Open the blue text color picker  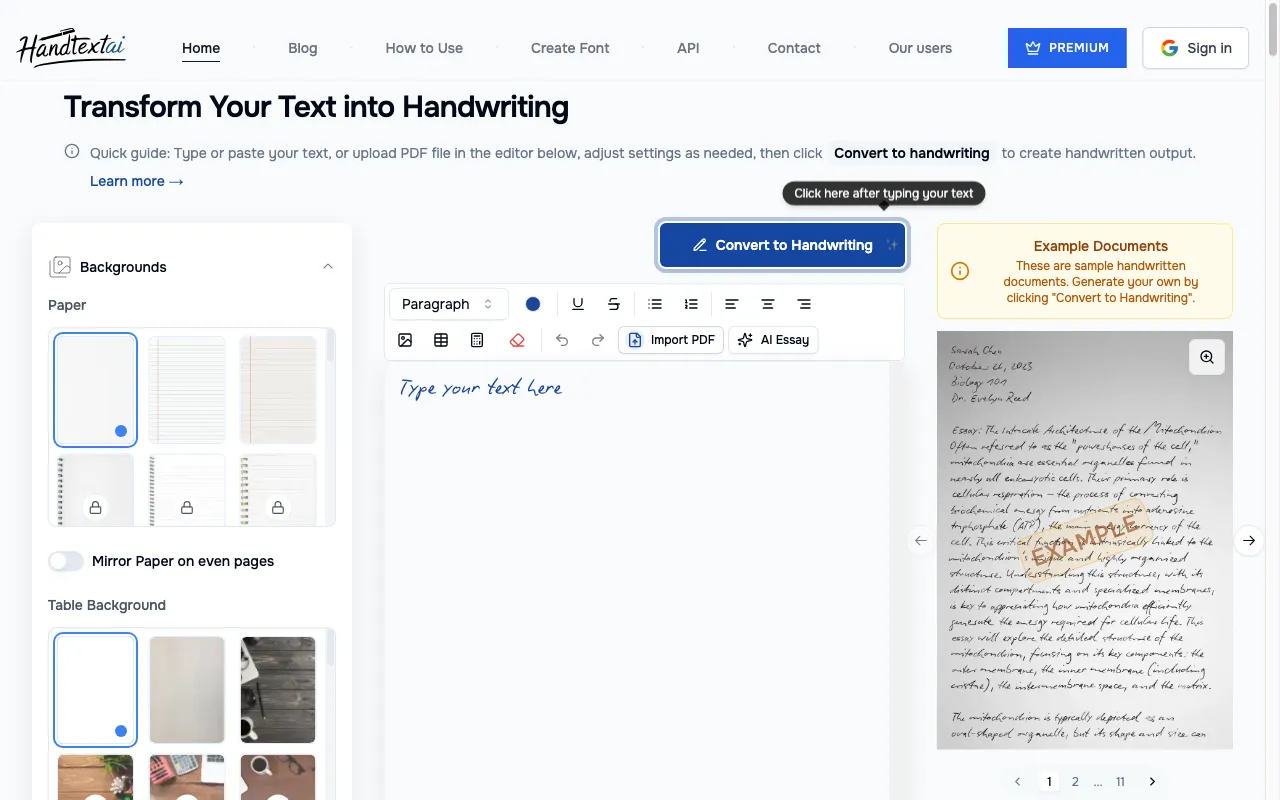[533, 304]
